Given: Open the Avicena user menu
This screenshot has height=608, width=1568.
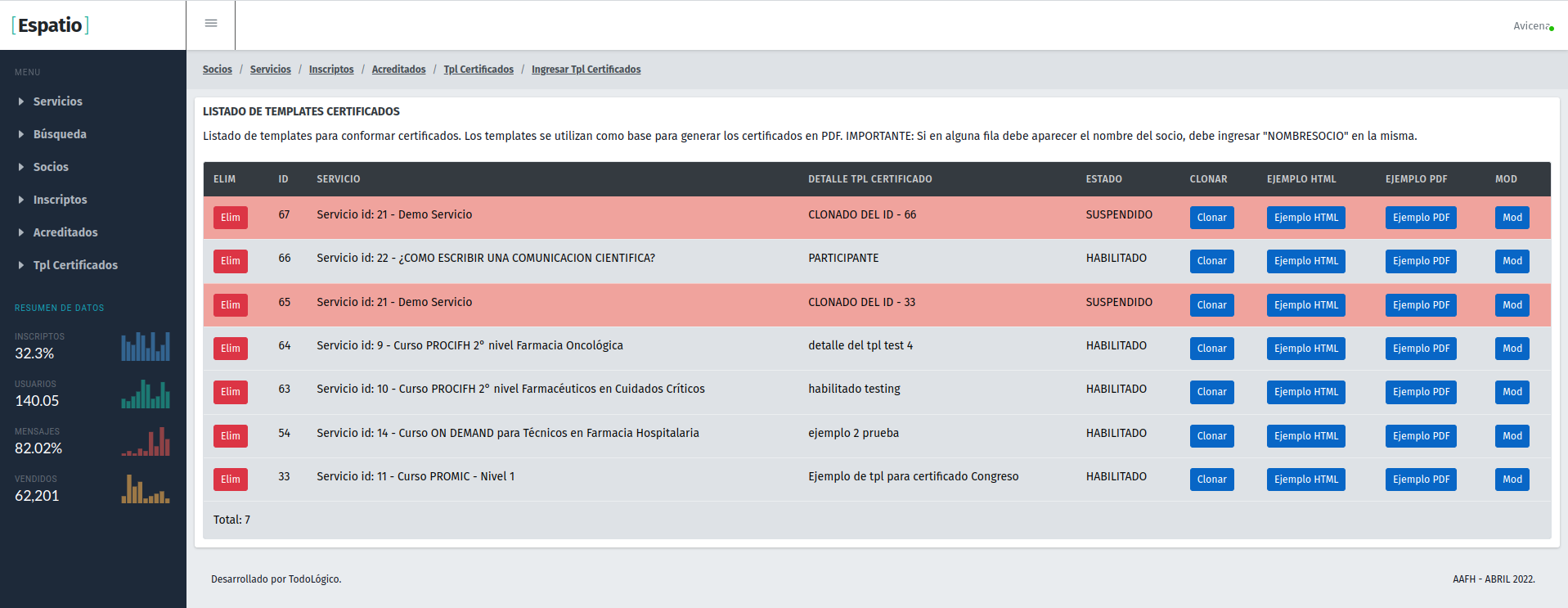Looking at the screenshot, I should pyautogui.click(x=1530, y=26).
